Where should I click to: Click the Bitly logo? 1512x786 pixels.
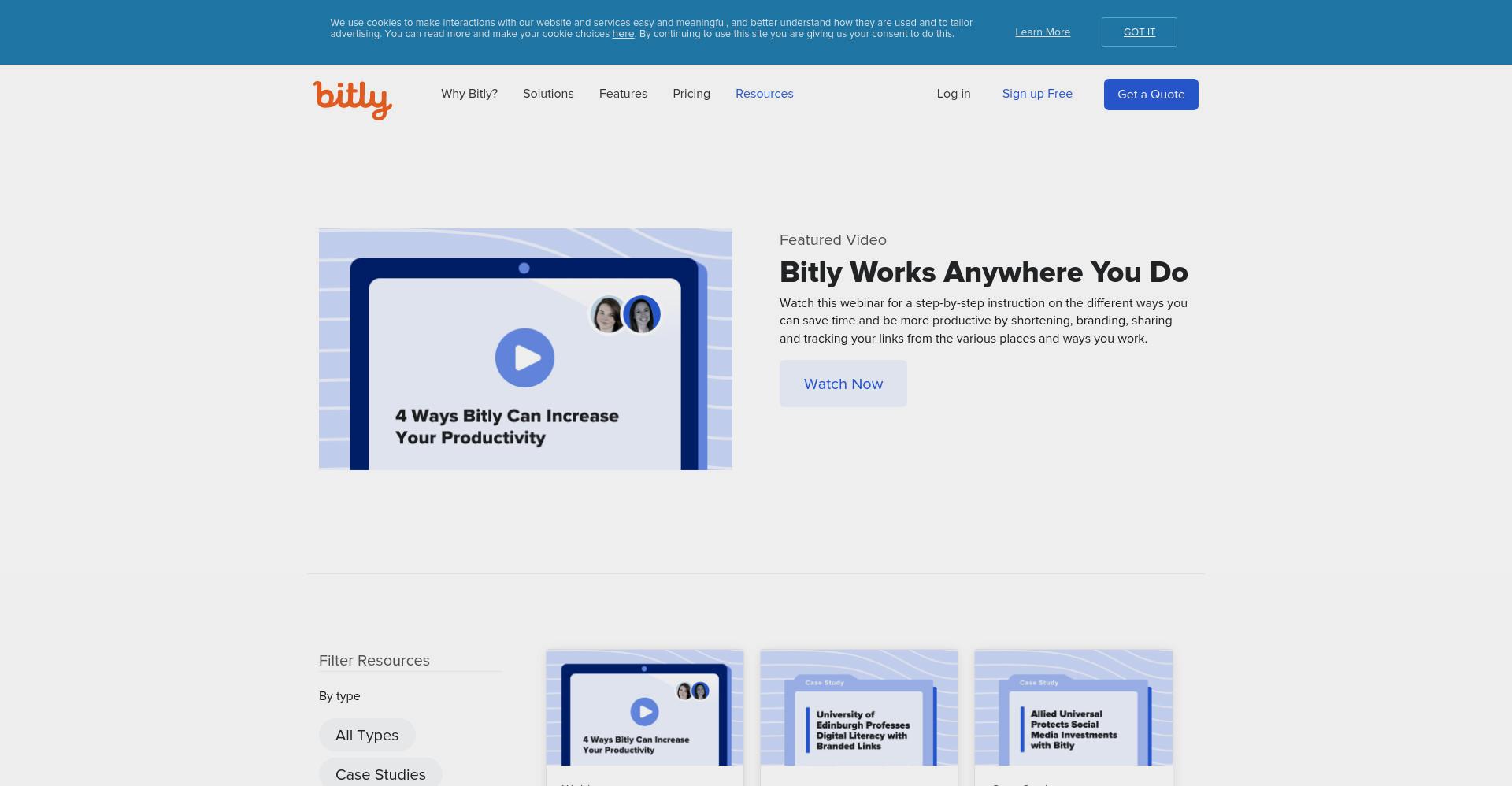[x=353, y=99]
